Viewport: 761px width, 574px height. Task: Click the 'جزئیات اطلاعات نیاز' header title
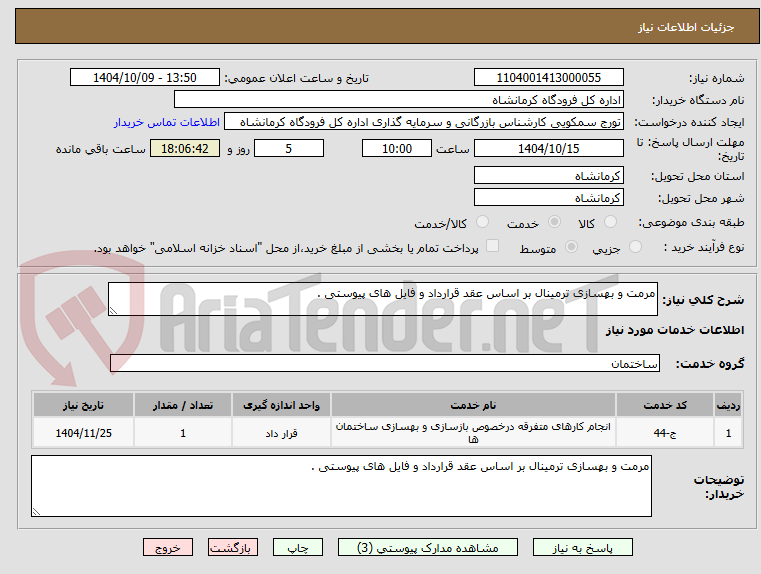click(686, 27)
